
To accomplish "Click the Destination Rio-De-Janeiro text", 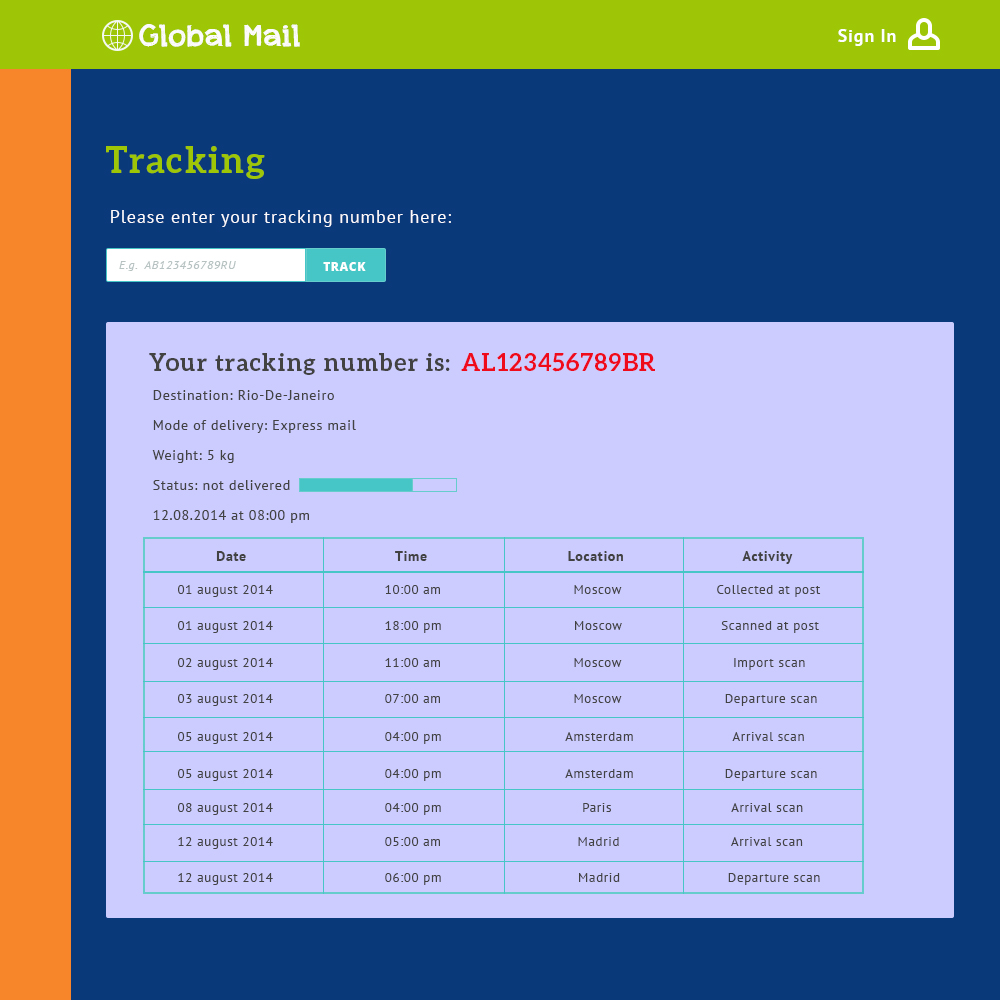I will coord(243,396).
